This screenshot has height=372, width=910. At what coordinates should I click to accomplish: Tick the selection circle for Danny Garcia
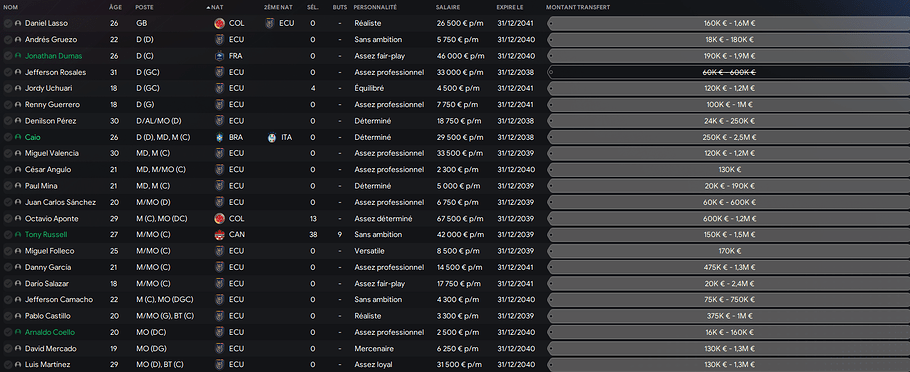pos(8,268)
